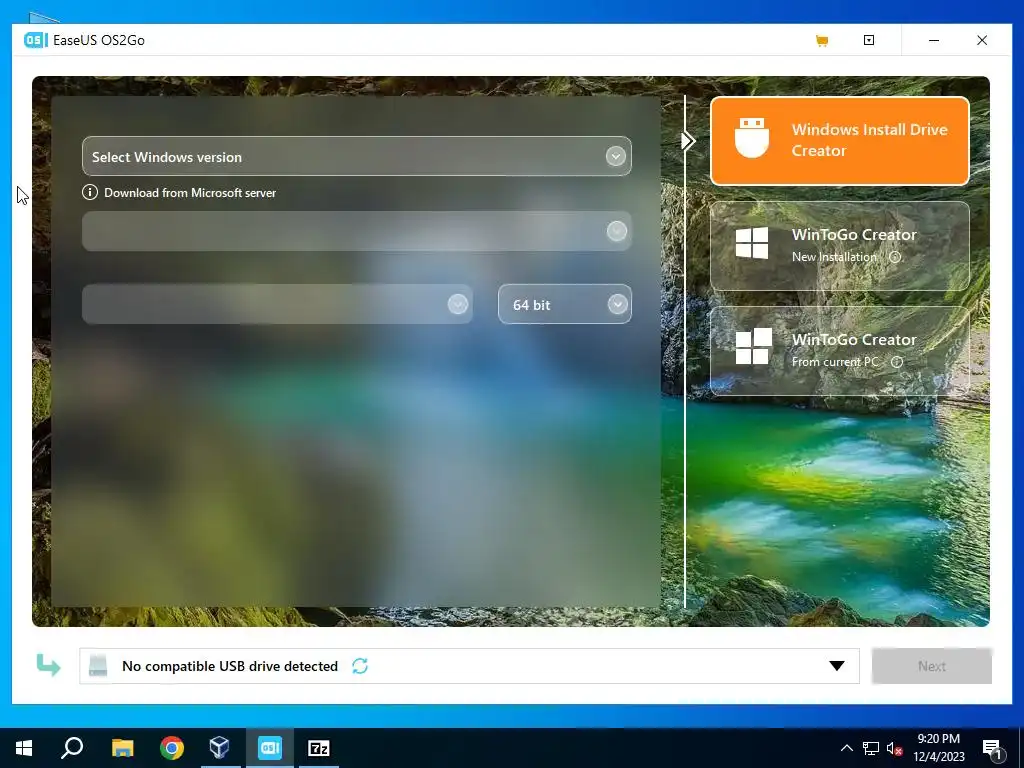Viewport: 1024px width, 768px height.
Task: Open the shopping cart purchase icon
Action: [x=822, y=40]
